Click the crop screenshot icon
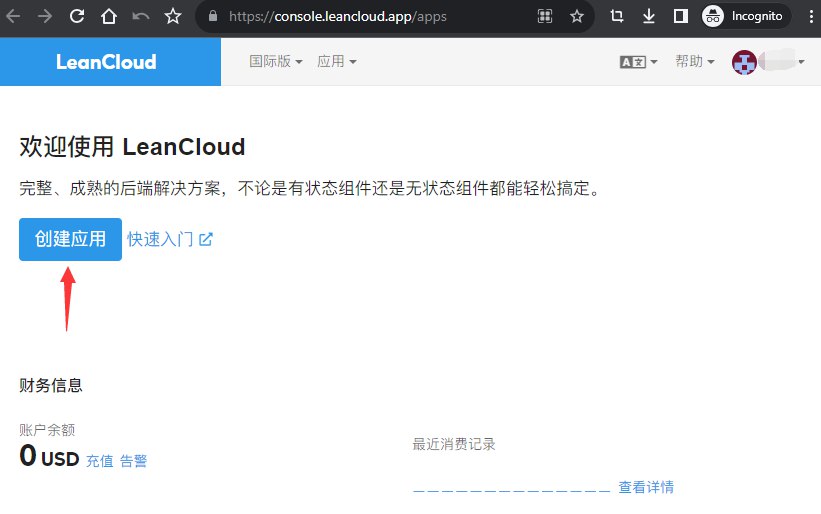The image size is (821, 514). tap(617, 16)
